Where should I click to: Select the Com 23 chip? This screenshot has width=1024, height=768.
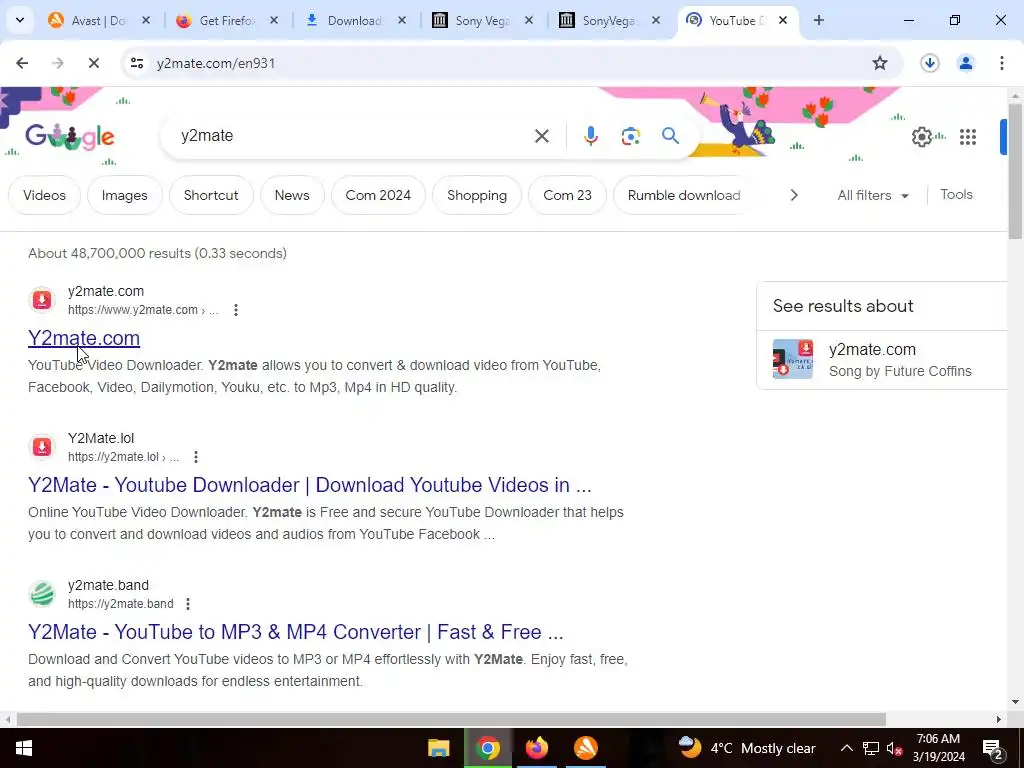[x=568, y=195]
